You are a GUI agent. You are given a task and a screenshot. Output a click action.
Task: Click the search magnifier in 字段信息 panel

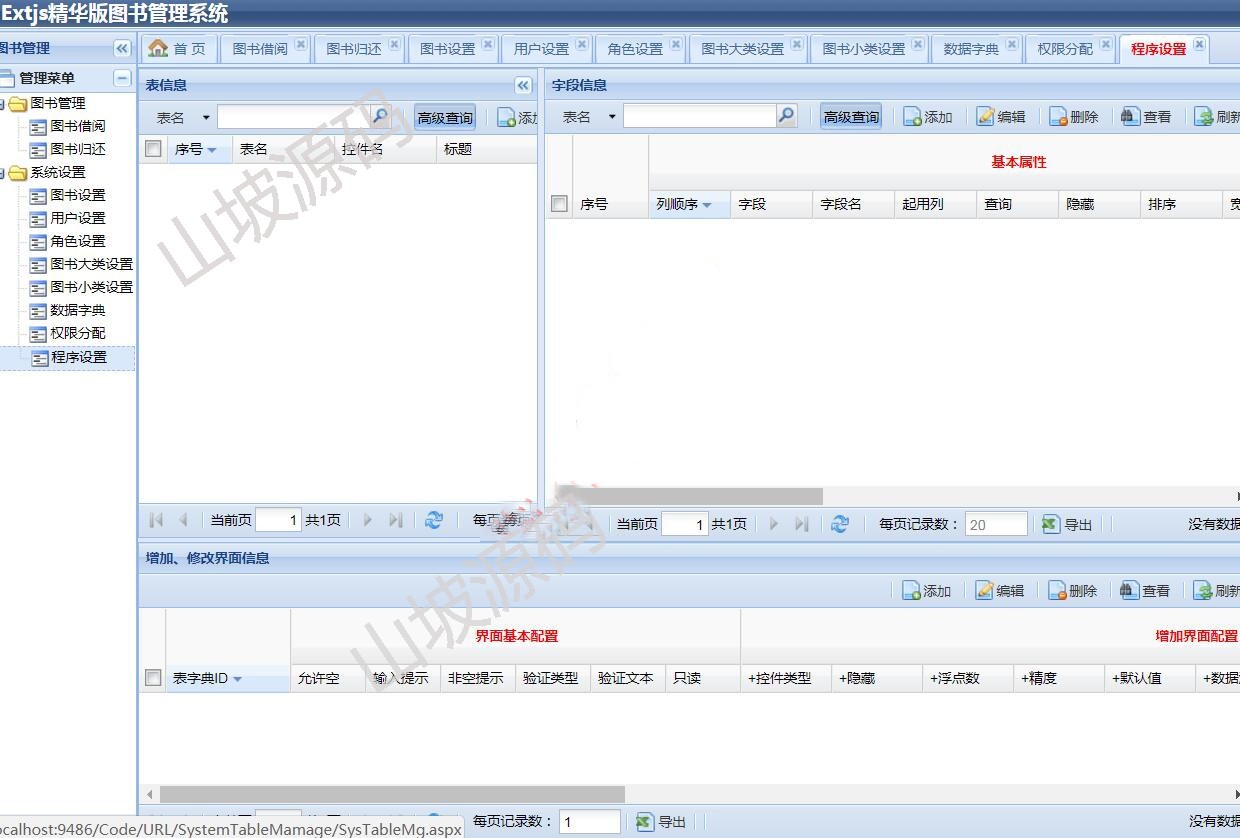click(787, 117)
